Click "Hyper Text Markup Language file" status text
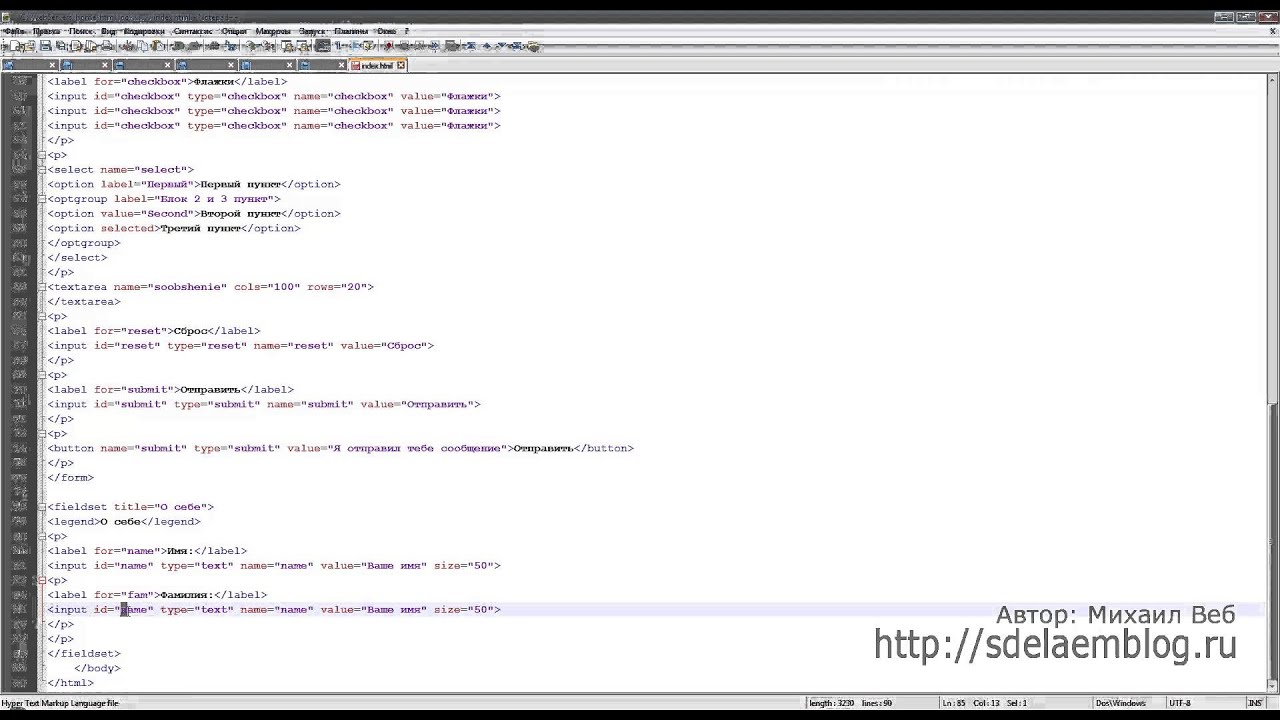Image resolution: width=1280 pixels, height=720 pixels. point(60,703)
